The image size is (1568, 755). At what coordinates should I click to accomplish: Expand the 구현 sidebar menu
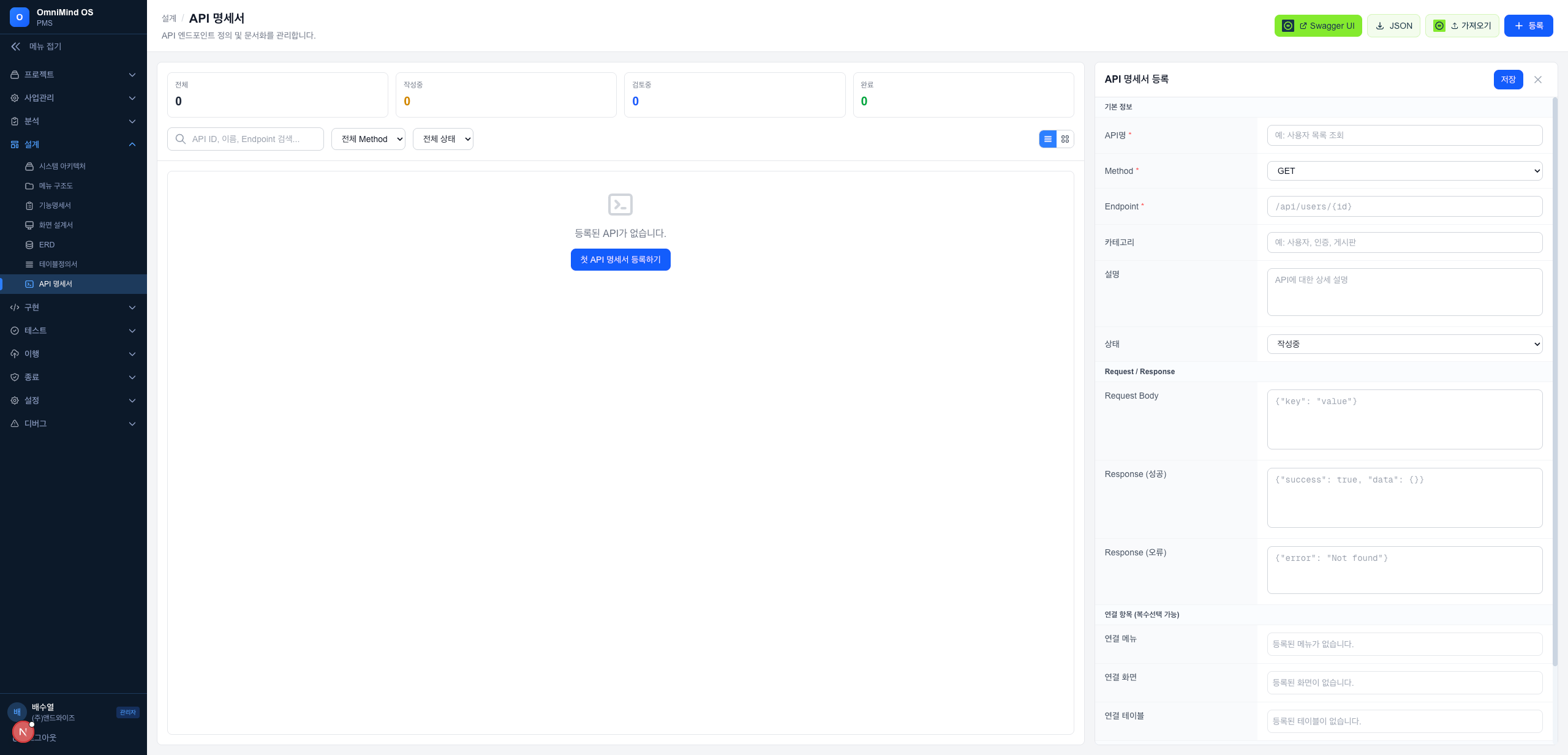(x=73, y=307)
